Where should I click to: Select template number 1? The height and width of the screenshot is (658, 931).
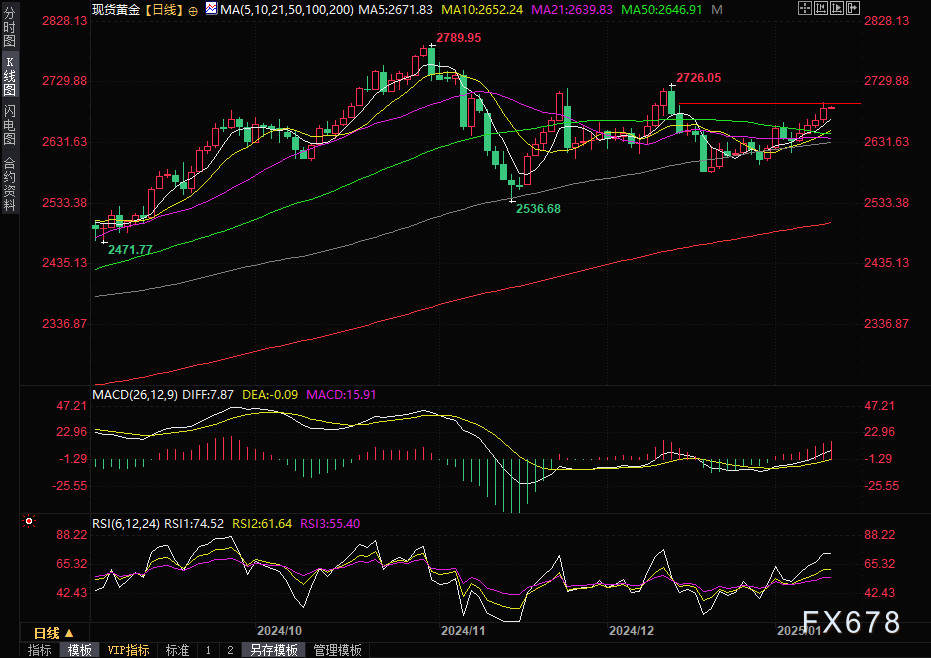(x=208, y=650)
